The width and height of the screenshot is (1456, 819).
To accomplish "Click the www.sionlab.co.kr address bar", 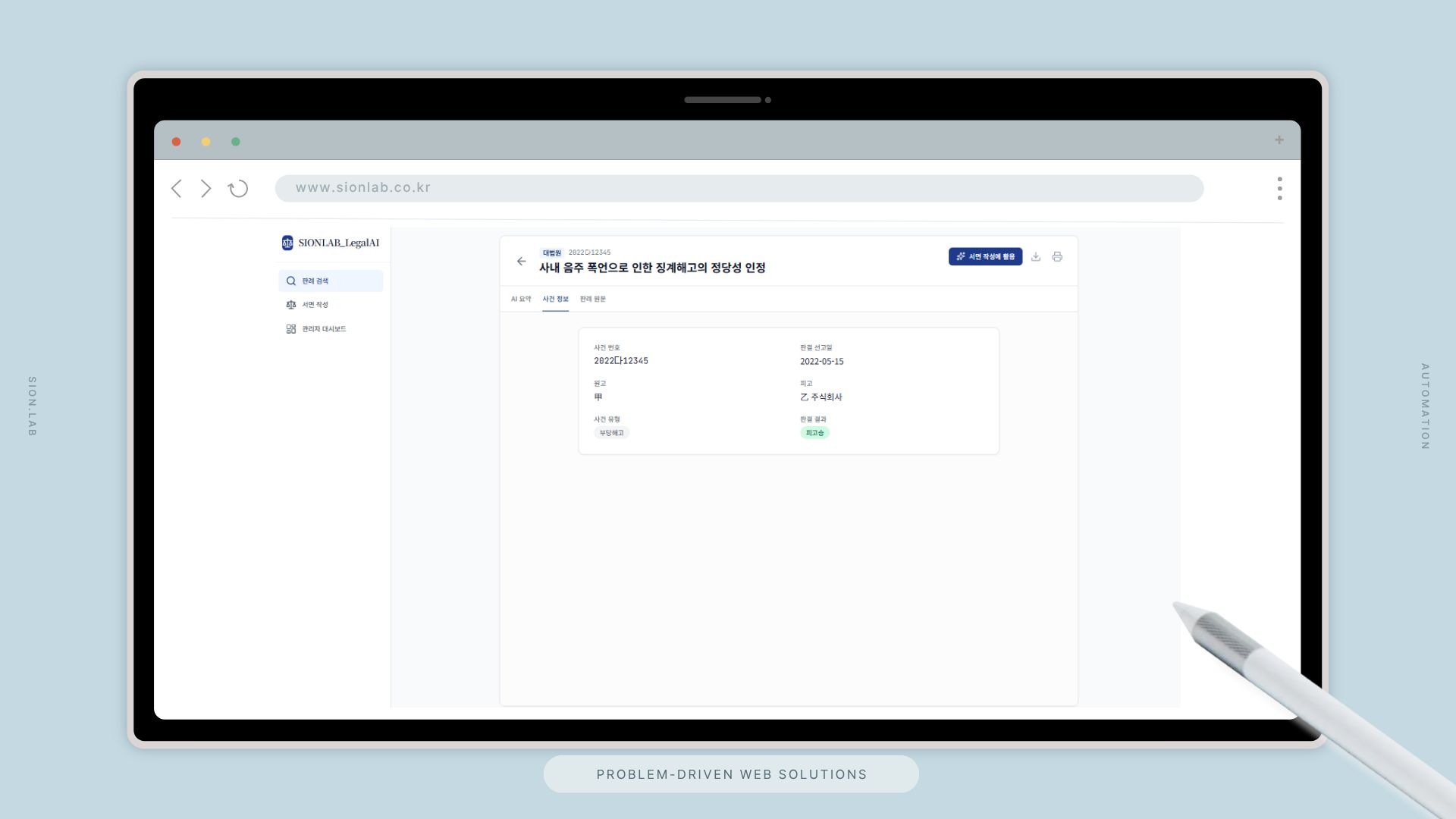I will coord(739,188).
